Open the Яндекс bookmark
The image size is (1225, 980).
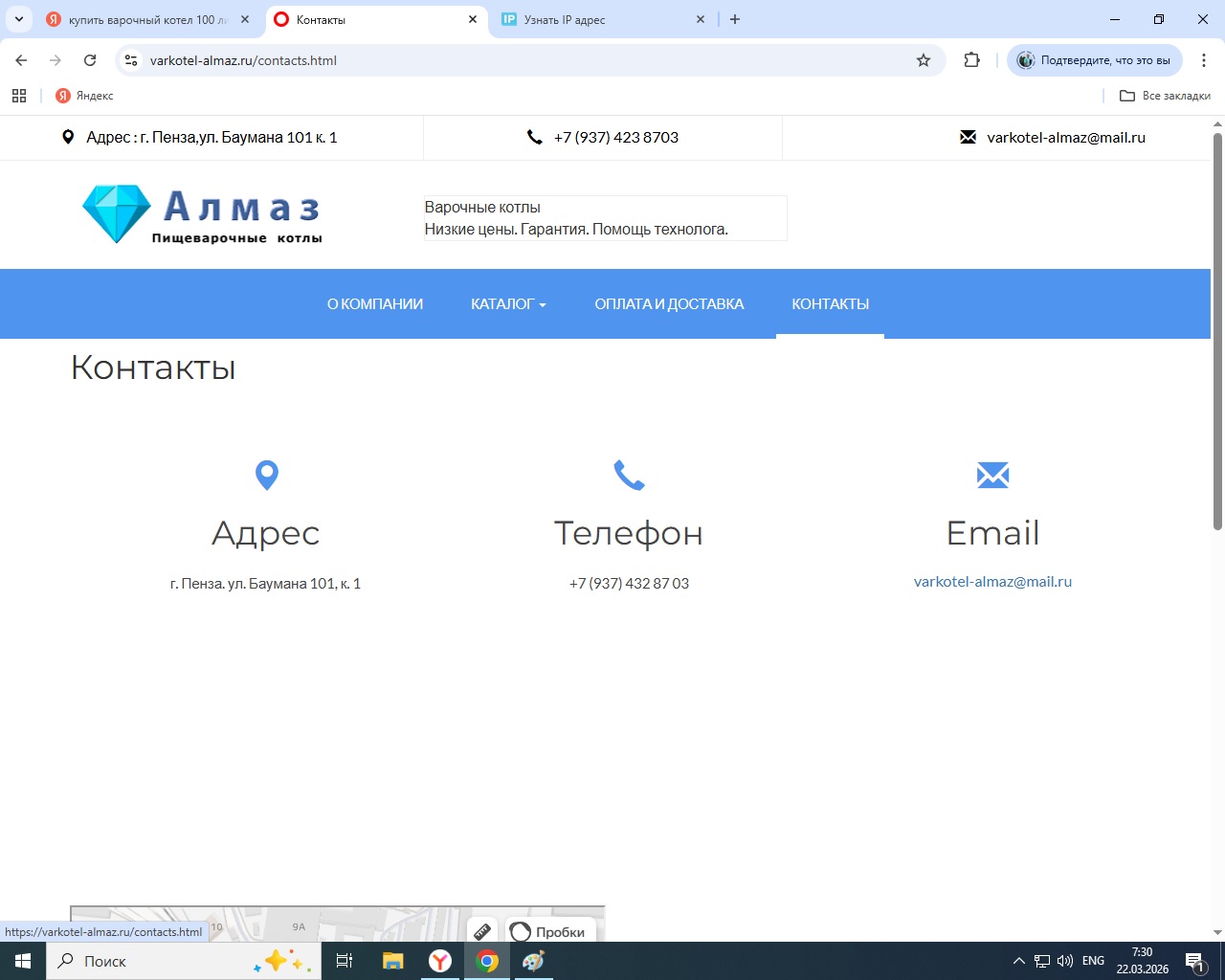(84, 96)
